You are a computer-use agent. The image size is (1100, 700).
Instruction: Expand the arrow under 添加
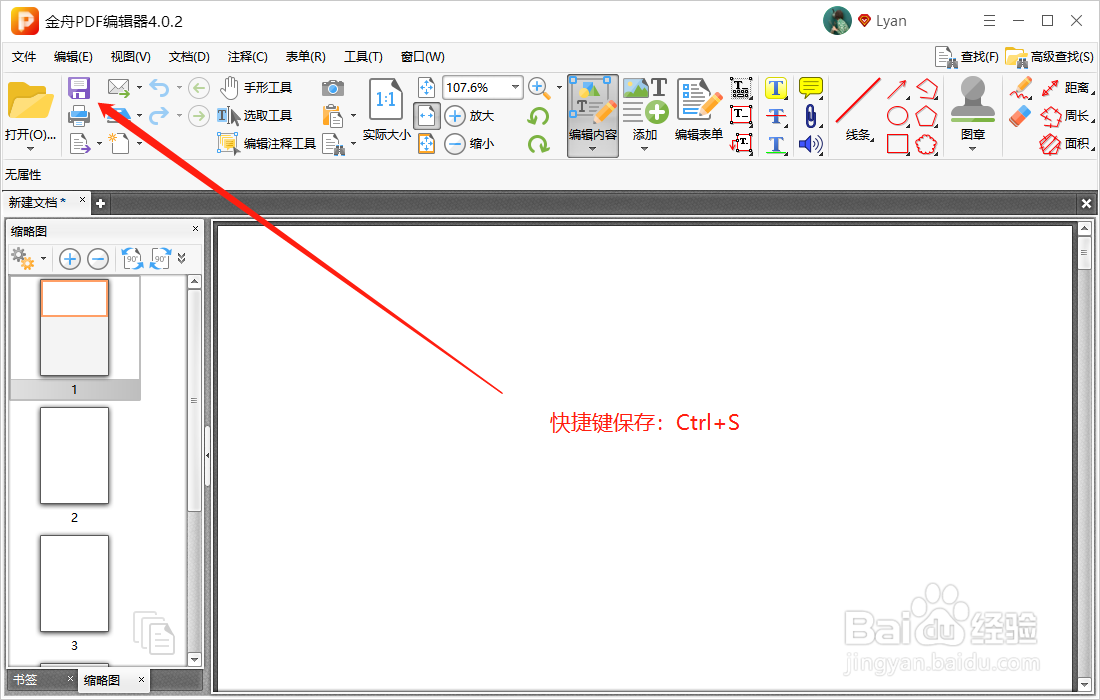(x=644, y=149)
